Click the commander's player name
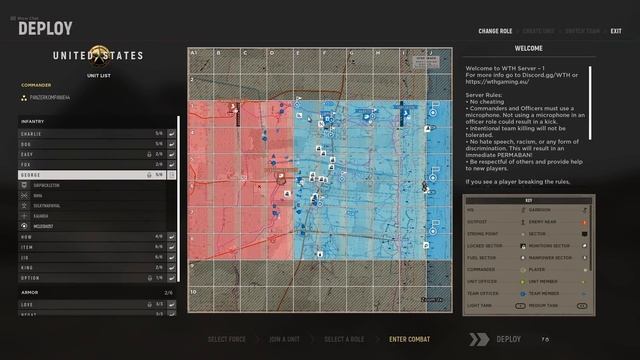This screenshot has height=360, width=640. 50,98
